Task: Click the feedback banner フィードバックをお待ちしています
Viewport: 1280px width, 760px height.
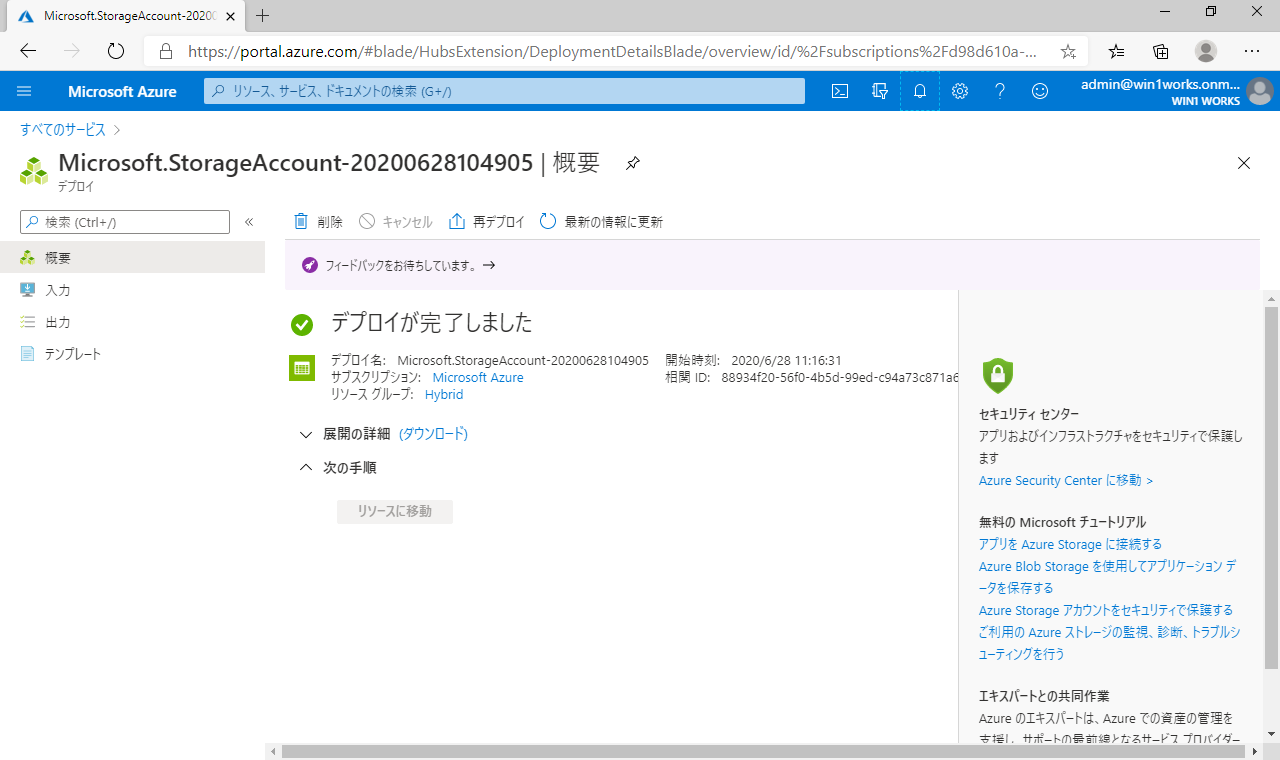Action: 399,265
